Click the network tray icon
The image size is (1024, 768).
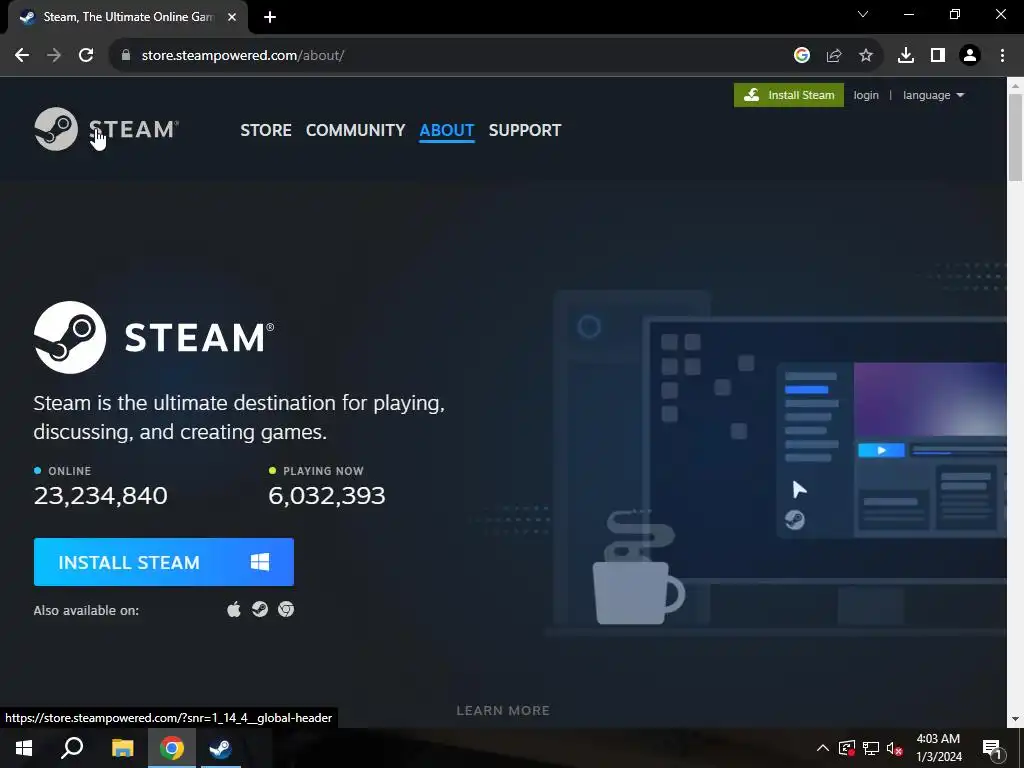pos(871,748)
